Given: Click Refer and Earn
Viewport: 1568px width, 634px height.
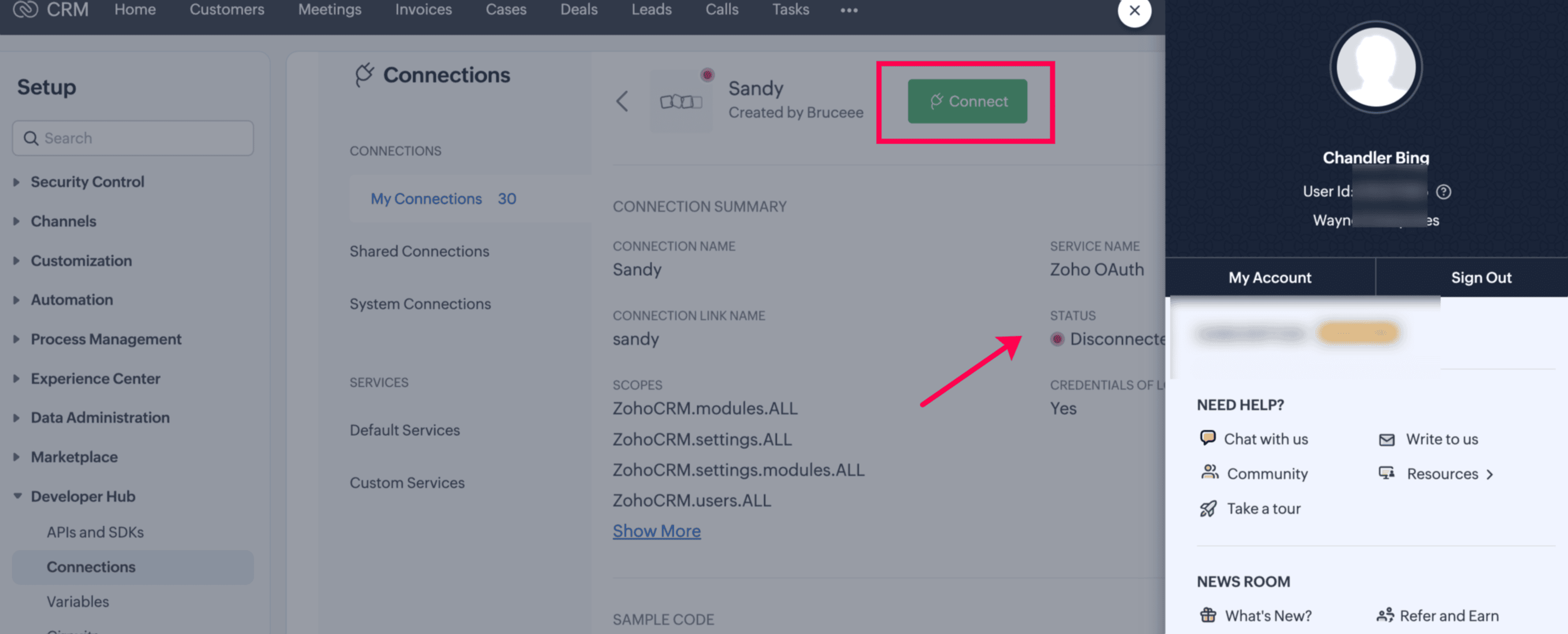Looking at the screenshot, I should pos(1448,615).
